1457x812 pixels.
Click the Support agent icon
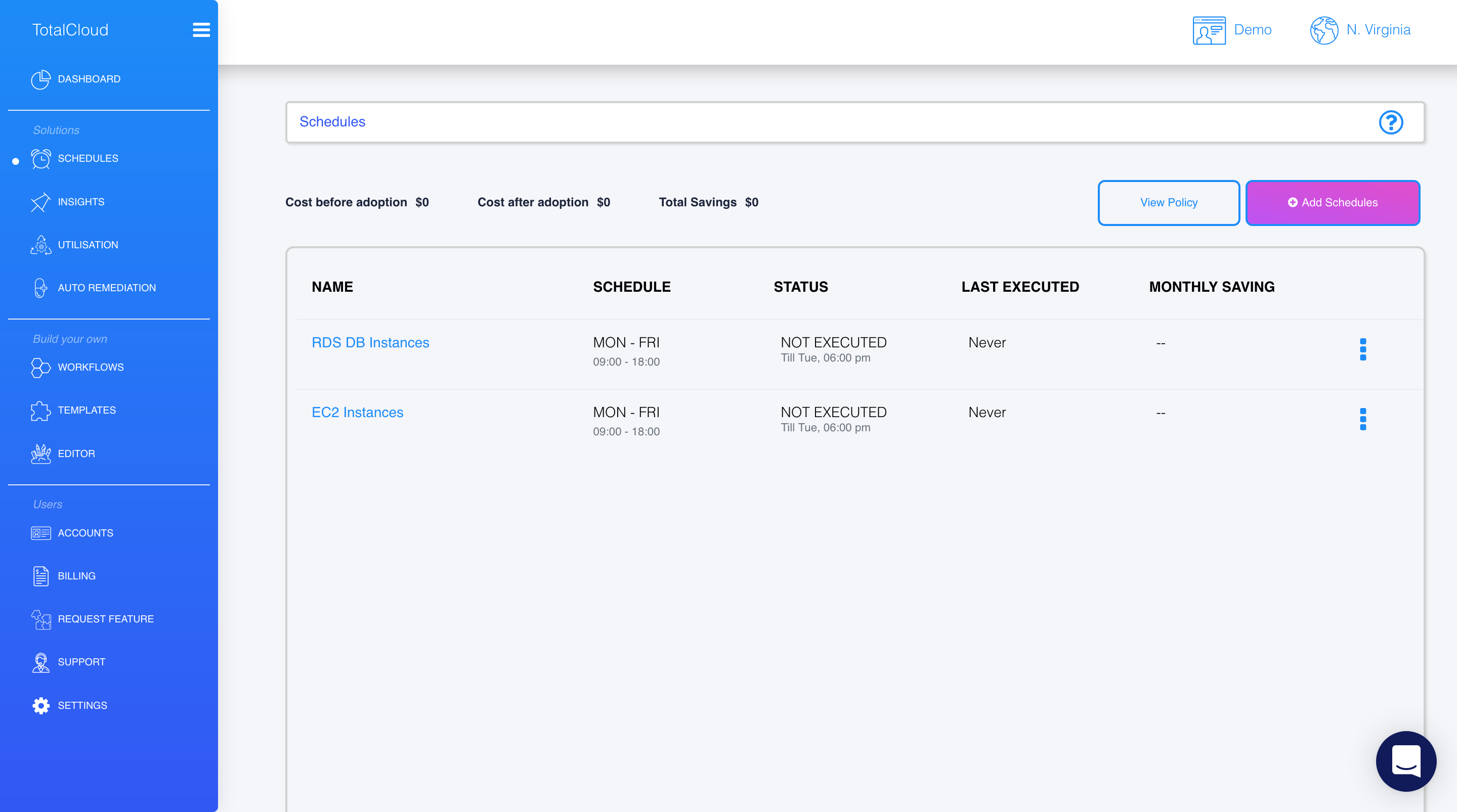[x=40, y=662]
